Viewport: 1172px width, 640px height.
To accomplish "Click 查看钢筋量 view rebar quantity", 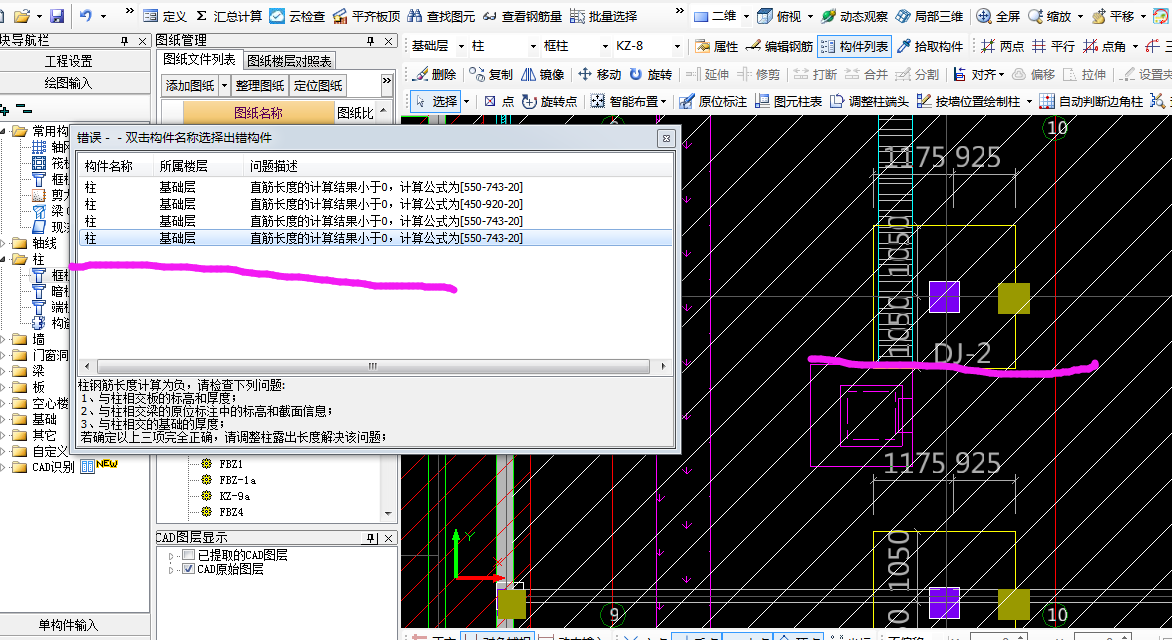I will click(522, 16).
